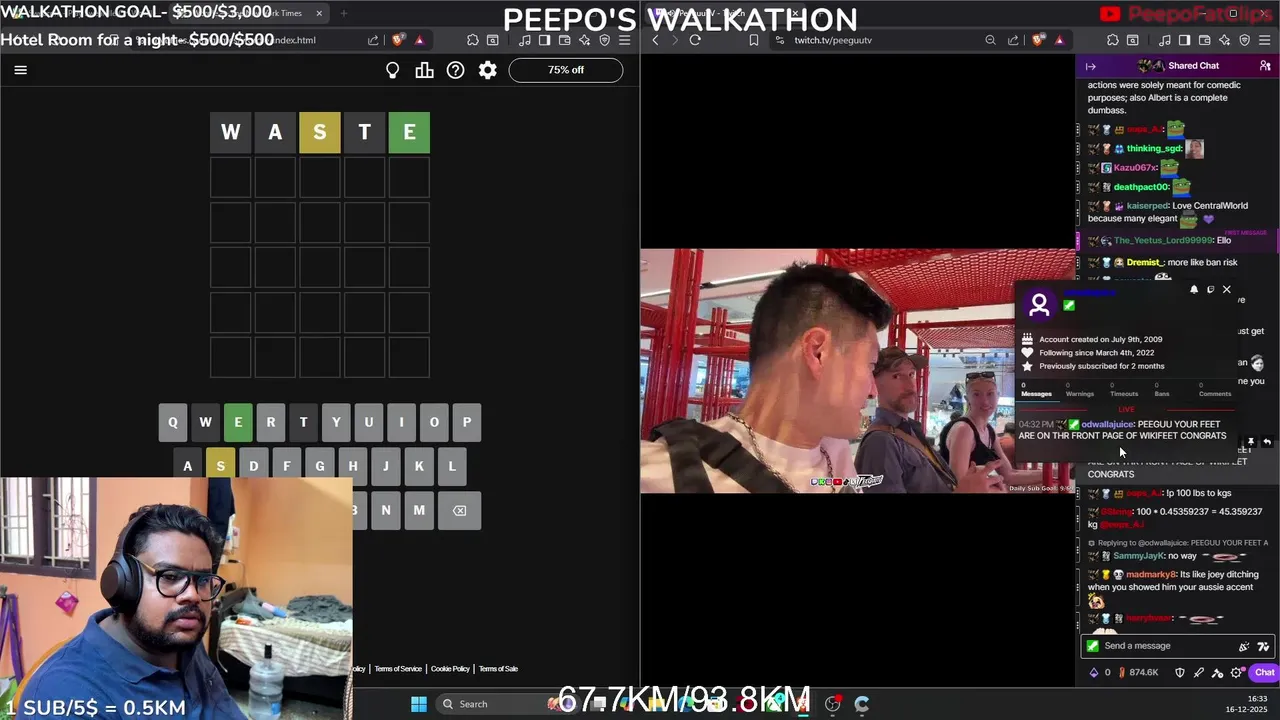This screenshot has height=720, width=1280.
Task: Click the backspace key on Wordle keyboard
Action: [x=459, y=510]
